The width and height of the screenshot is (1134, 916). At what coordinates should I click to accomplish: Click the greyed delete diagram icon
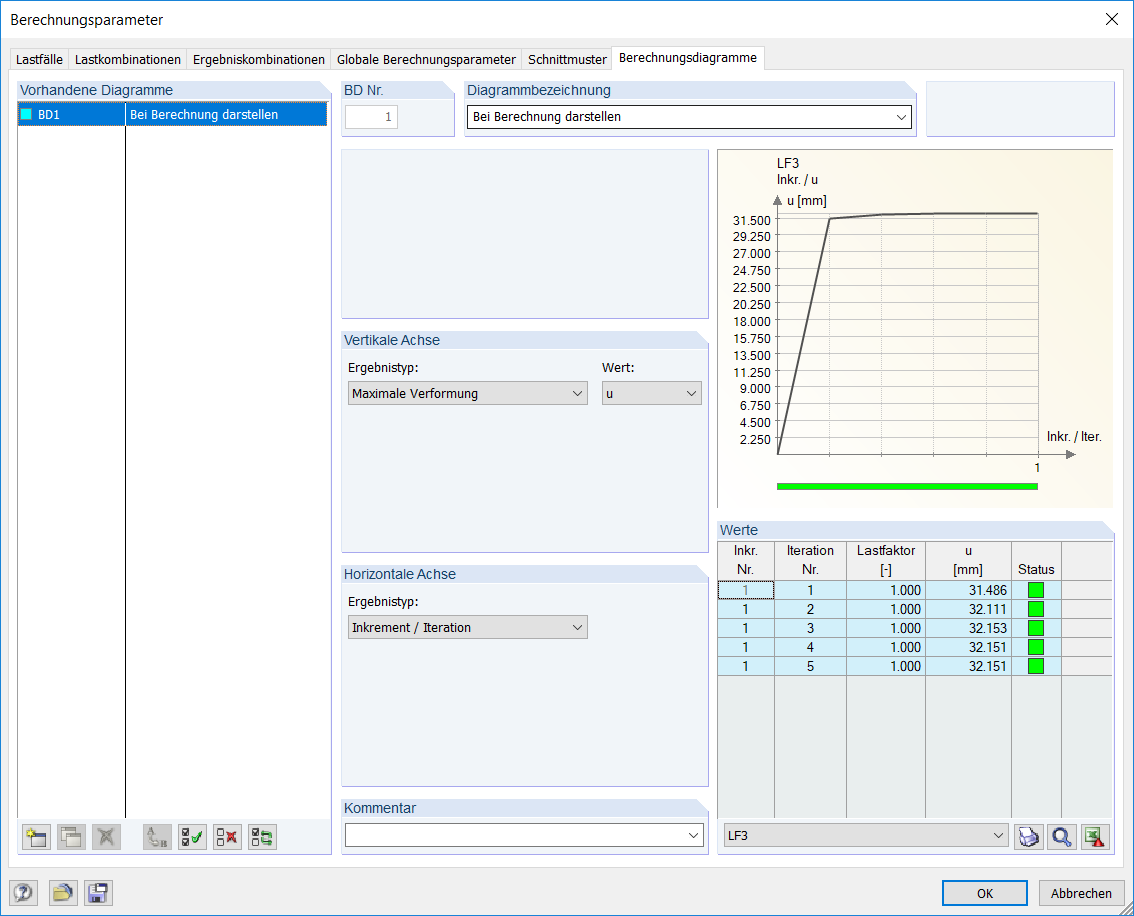[x=106, y=837]
